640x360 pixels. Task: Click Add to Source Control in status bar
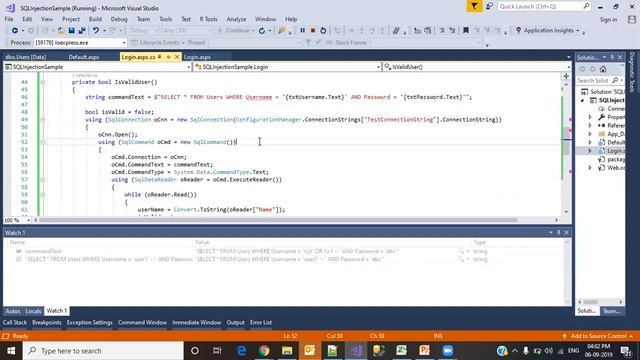598,336
